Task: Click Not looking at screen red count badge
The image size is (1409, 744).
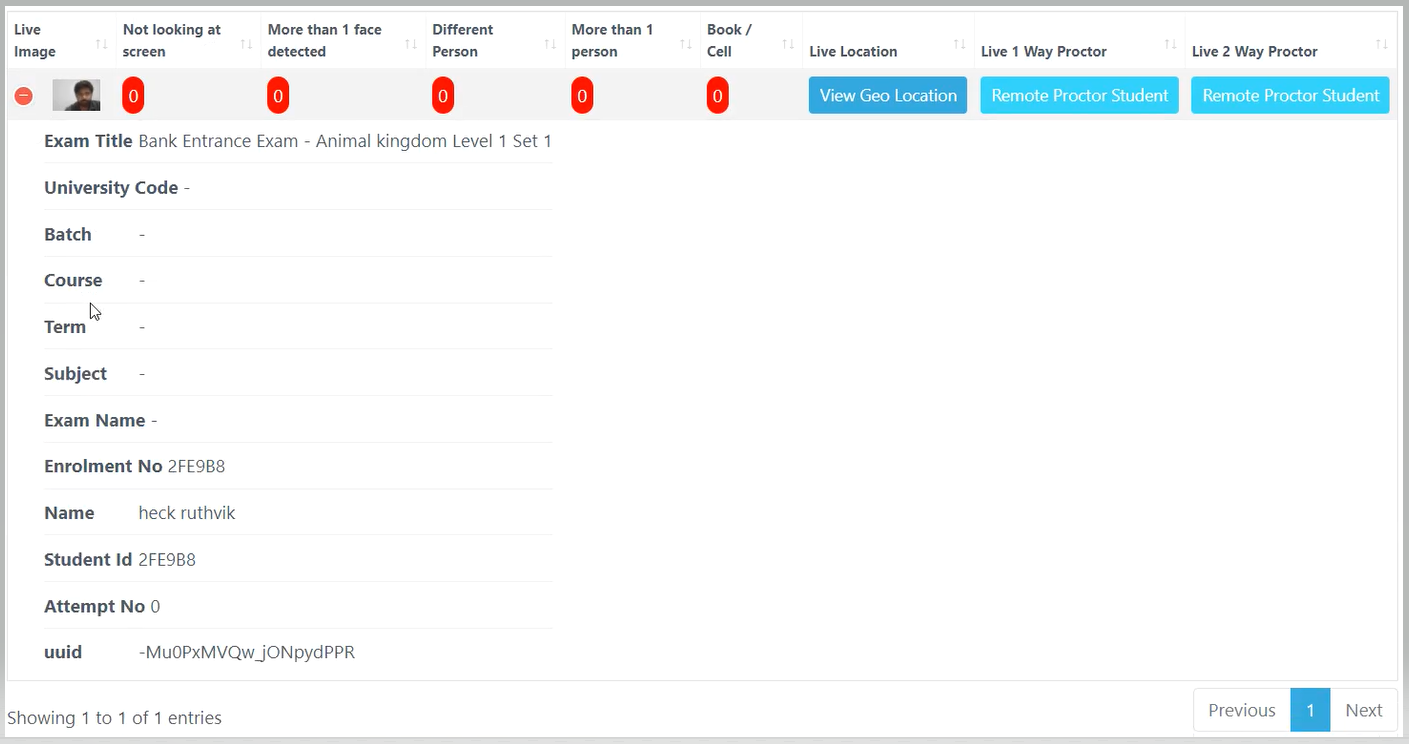Action: 133,96
